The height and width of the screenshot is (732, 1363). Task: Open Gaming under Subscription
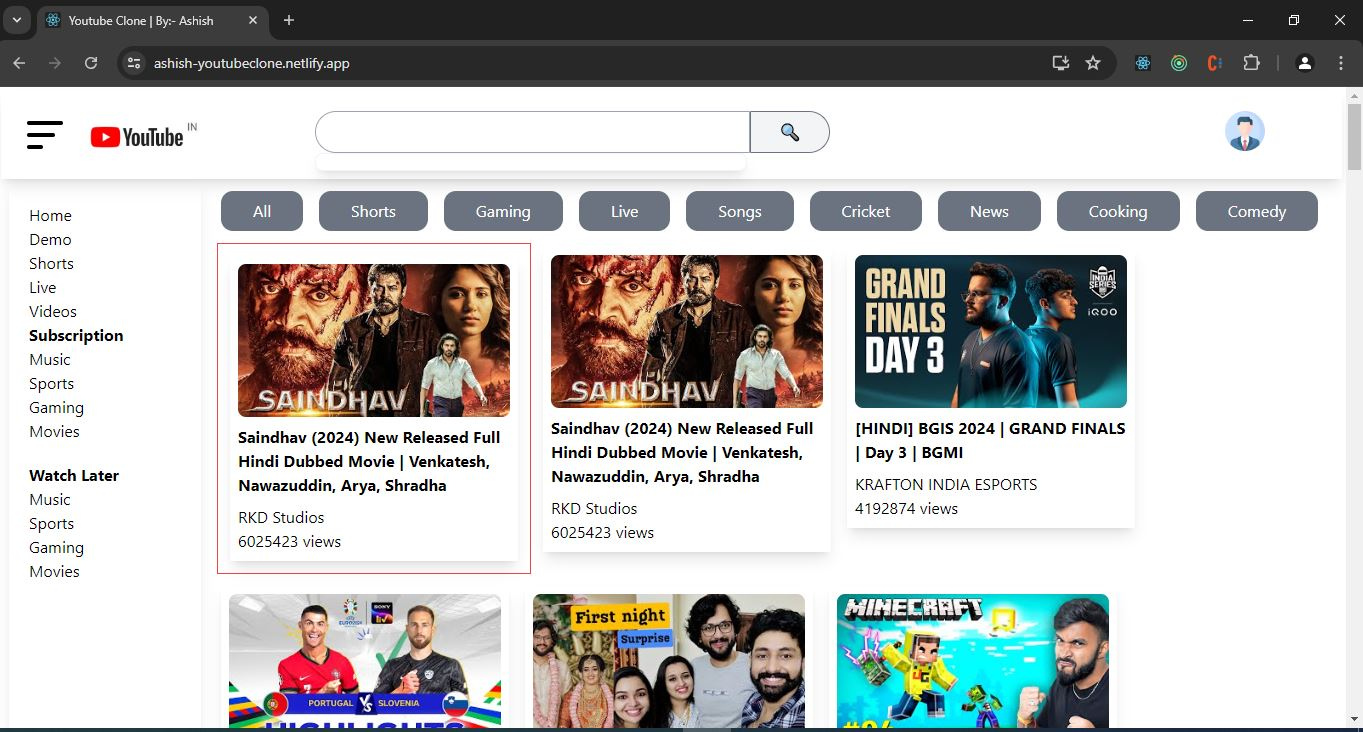(56, 407)
